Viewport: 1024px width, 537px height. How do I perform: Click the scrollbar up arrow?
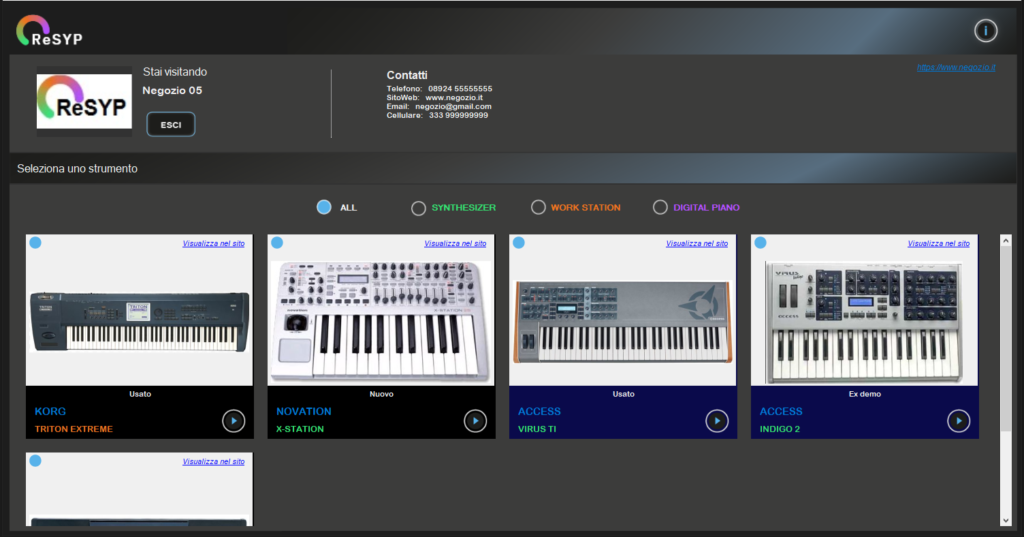[1006, 241]
